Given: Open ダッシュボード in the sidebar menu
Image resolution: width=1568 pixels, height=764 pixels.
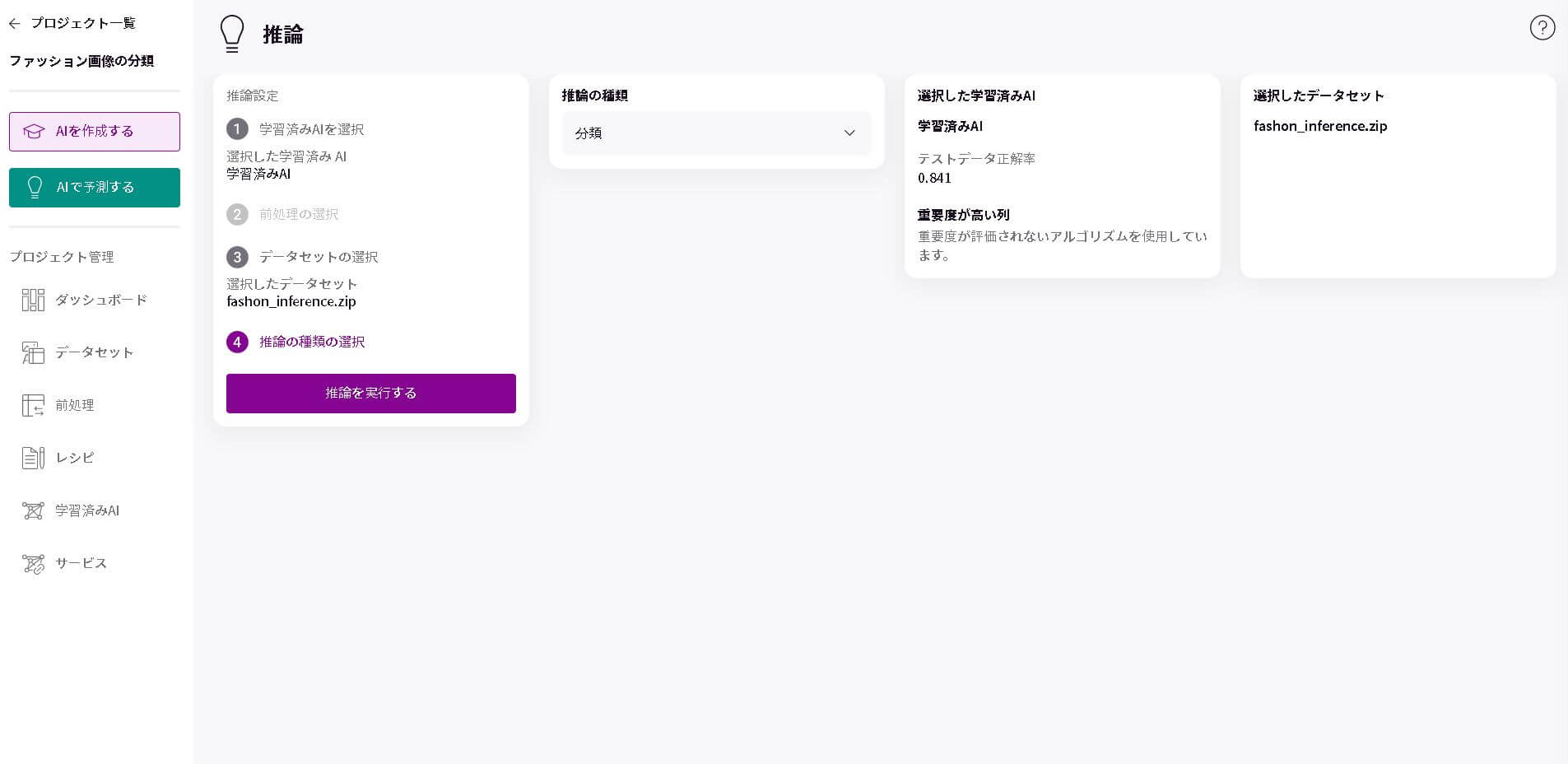Looking at the screenshot, I should [x=101, y=300].
